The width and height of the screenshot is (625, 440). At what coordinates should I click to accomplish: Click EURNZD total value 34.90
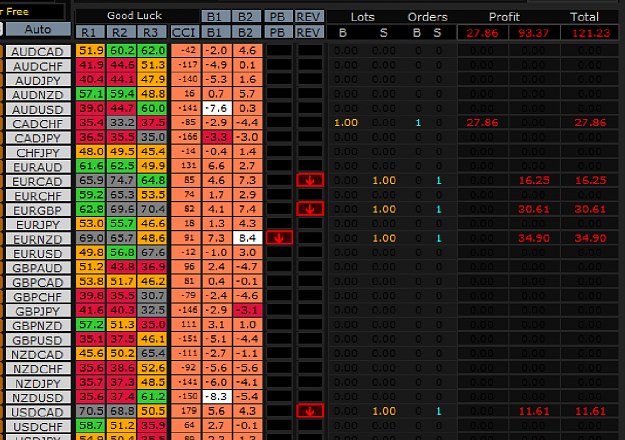591,238
